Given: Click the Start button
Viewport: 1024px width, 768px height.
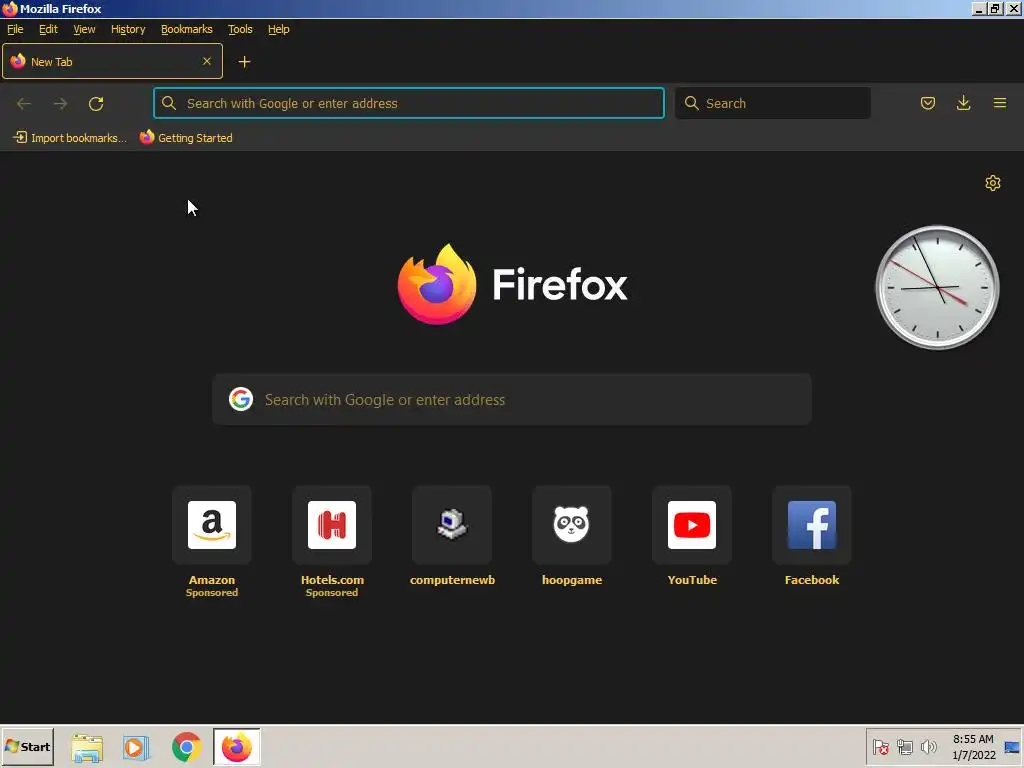Looking at the screenshot, I should coord(27,747).
